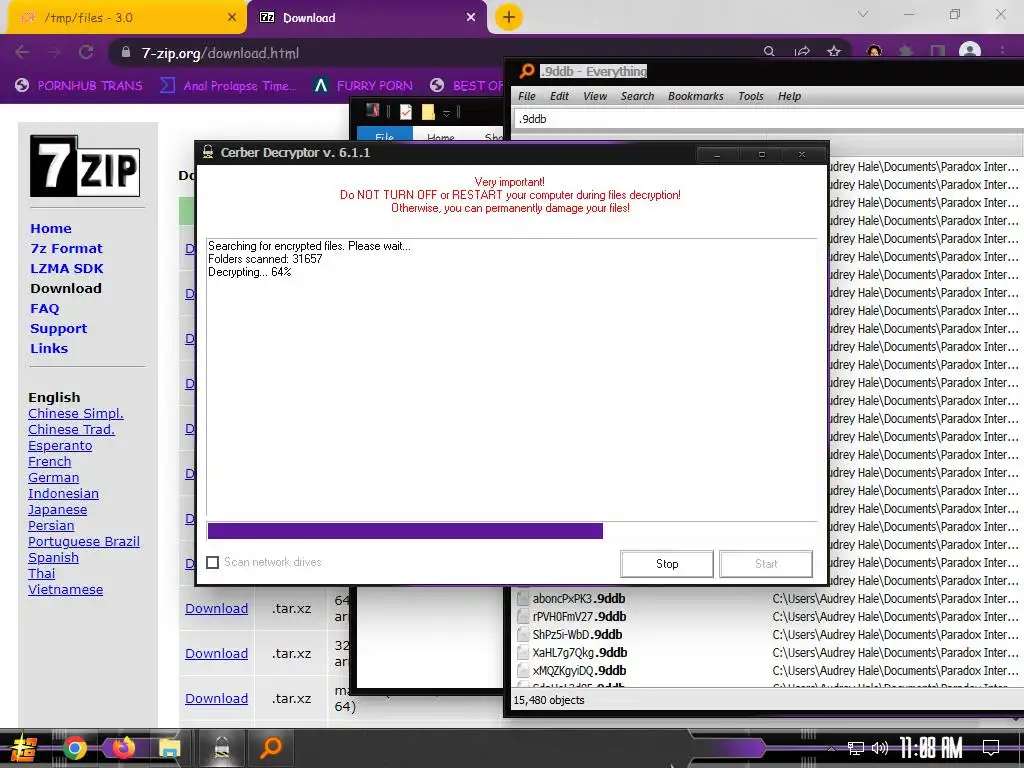1024x768 pixels.
Task: Select the file row rPVH0FmV27.9ddb
Action: tap(767, 616)
